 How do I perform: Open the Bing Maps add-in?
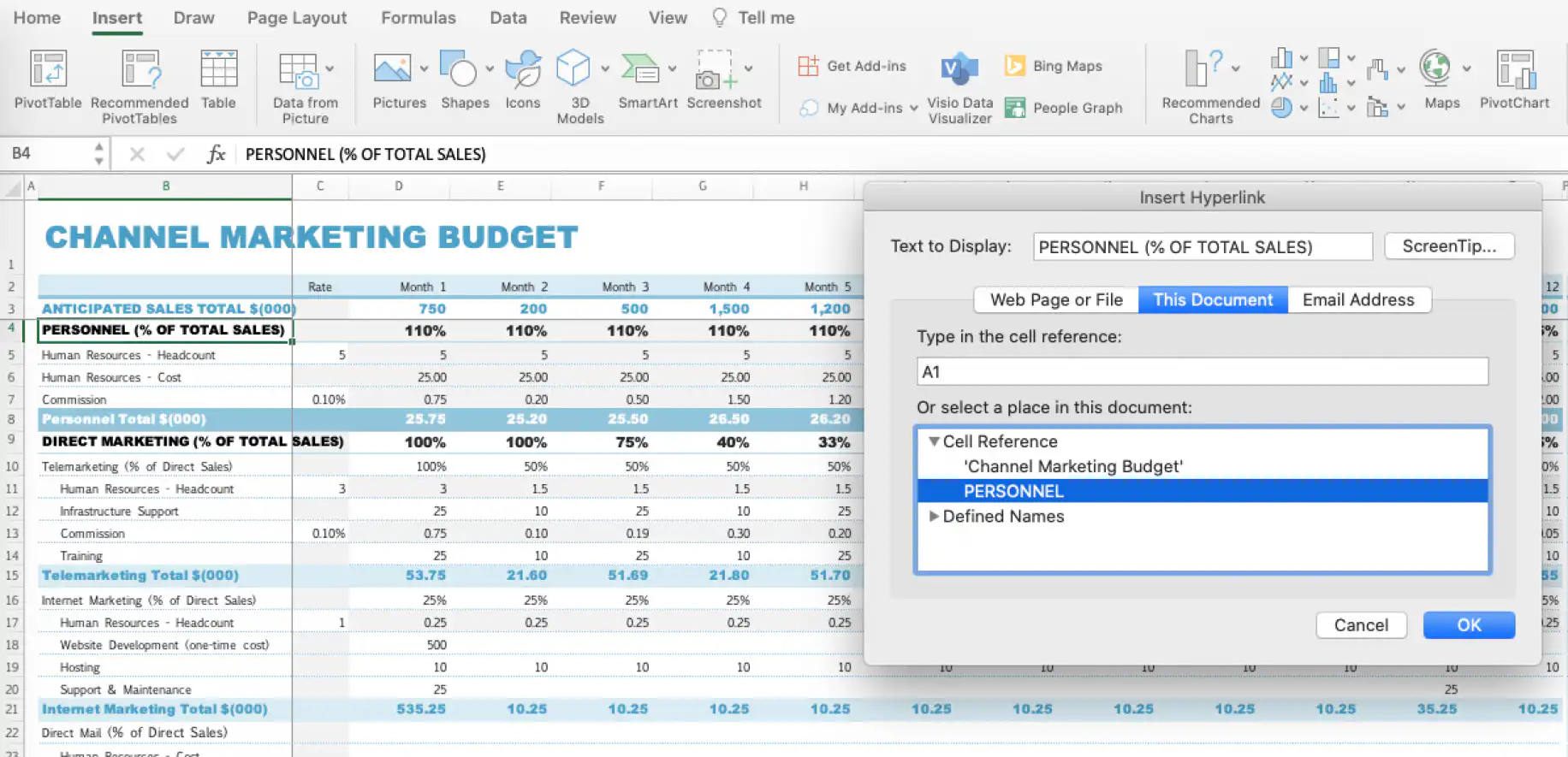click(1054, 66)
